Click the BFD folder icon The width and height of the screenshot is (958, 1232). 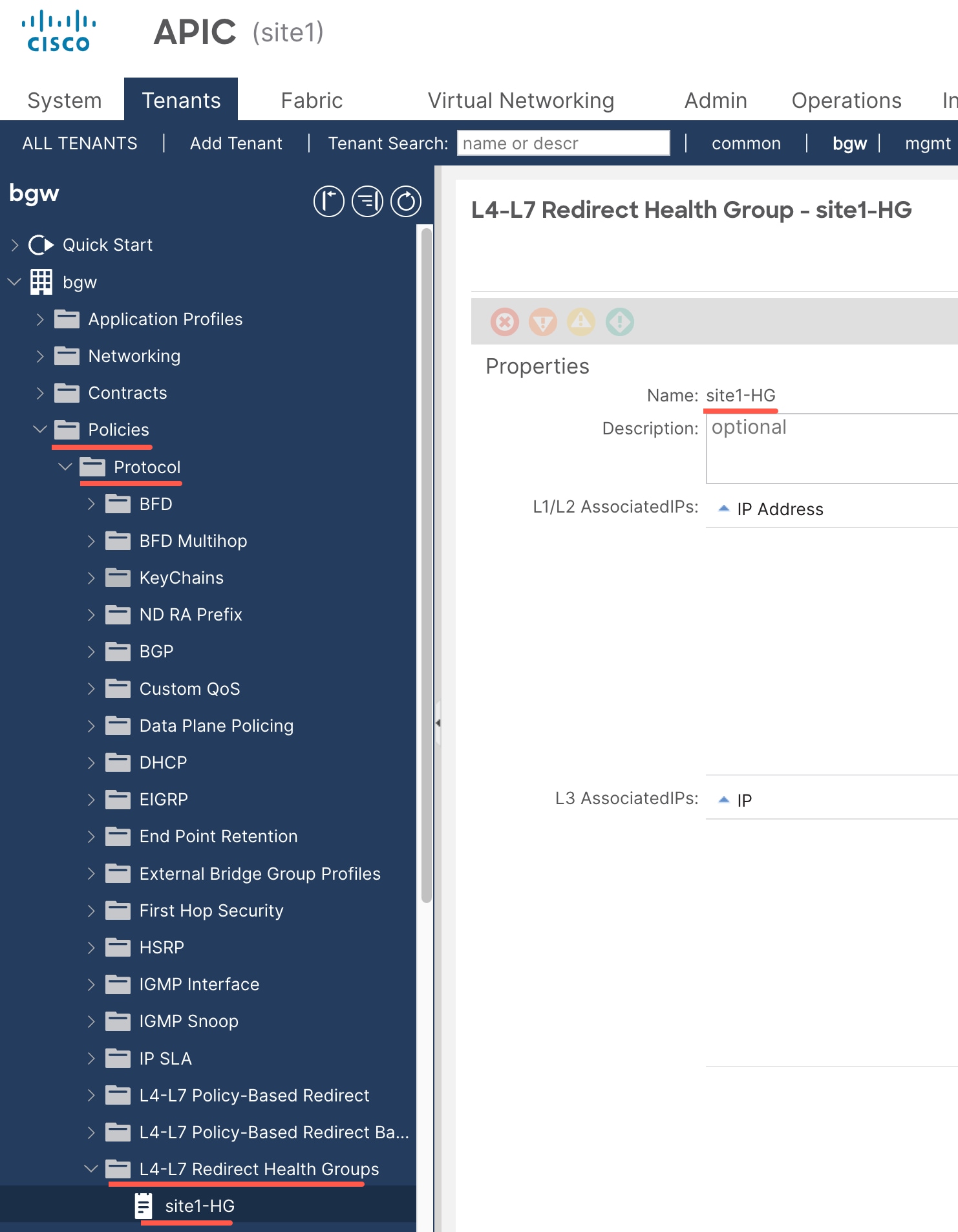118,504
